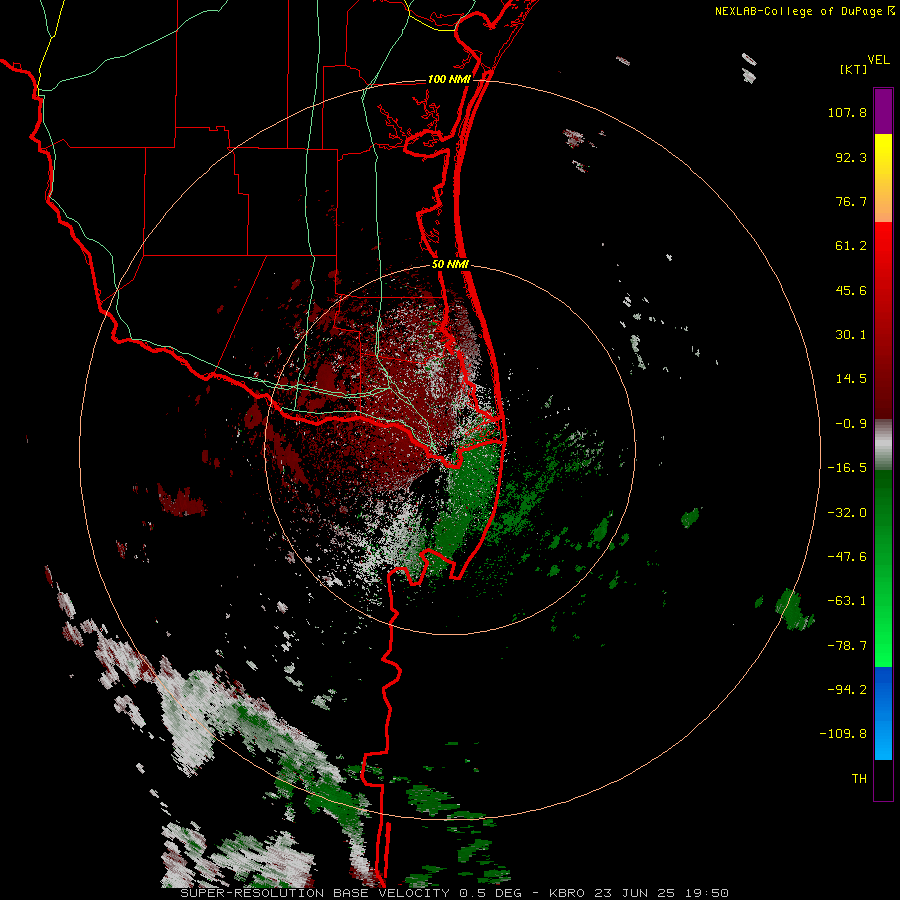Screen dimensions: 900x900
Task: Pick the green segment of the velocity bar
Action: [x=883, y=568]
